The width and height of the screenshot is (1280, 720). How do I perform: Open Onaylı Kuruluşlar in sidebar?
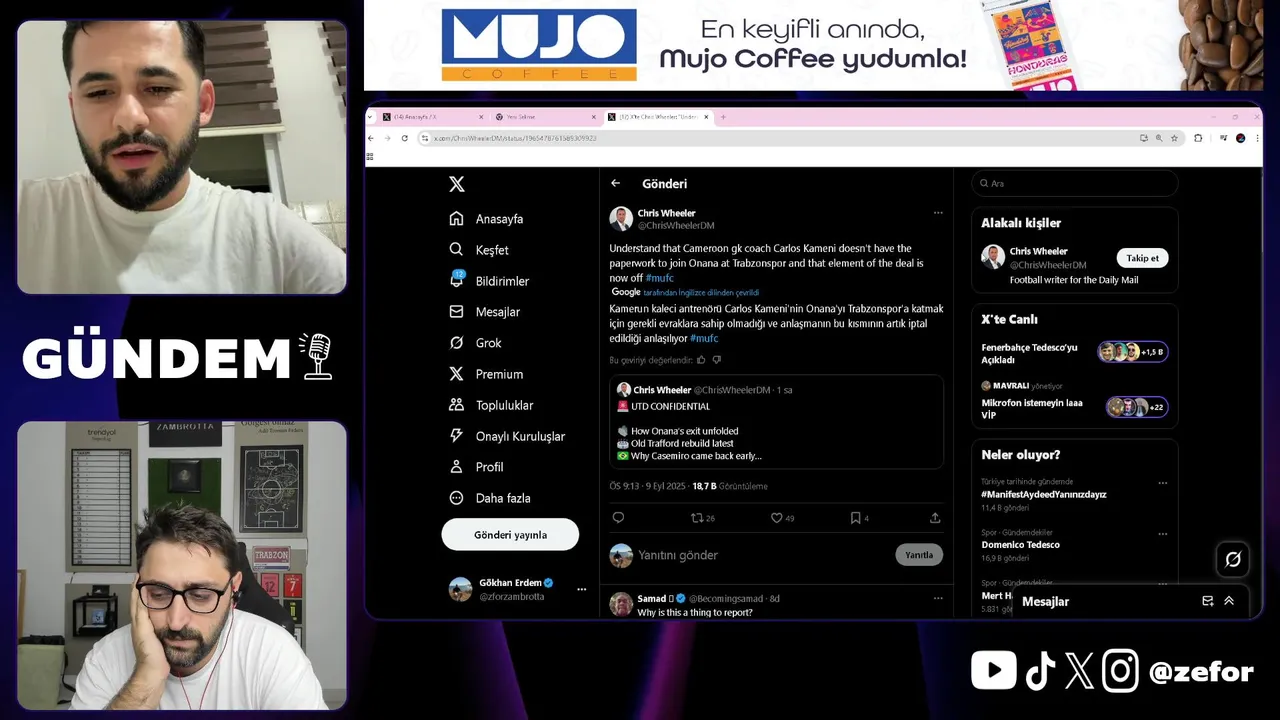507,436
